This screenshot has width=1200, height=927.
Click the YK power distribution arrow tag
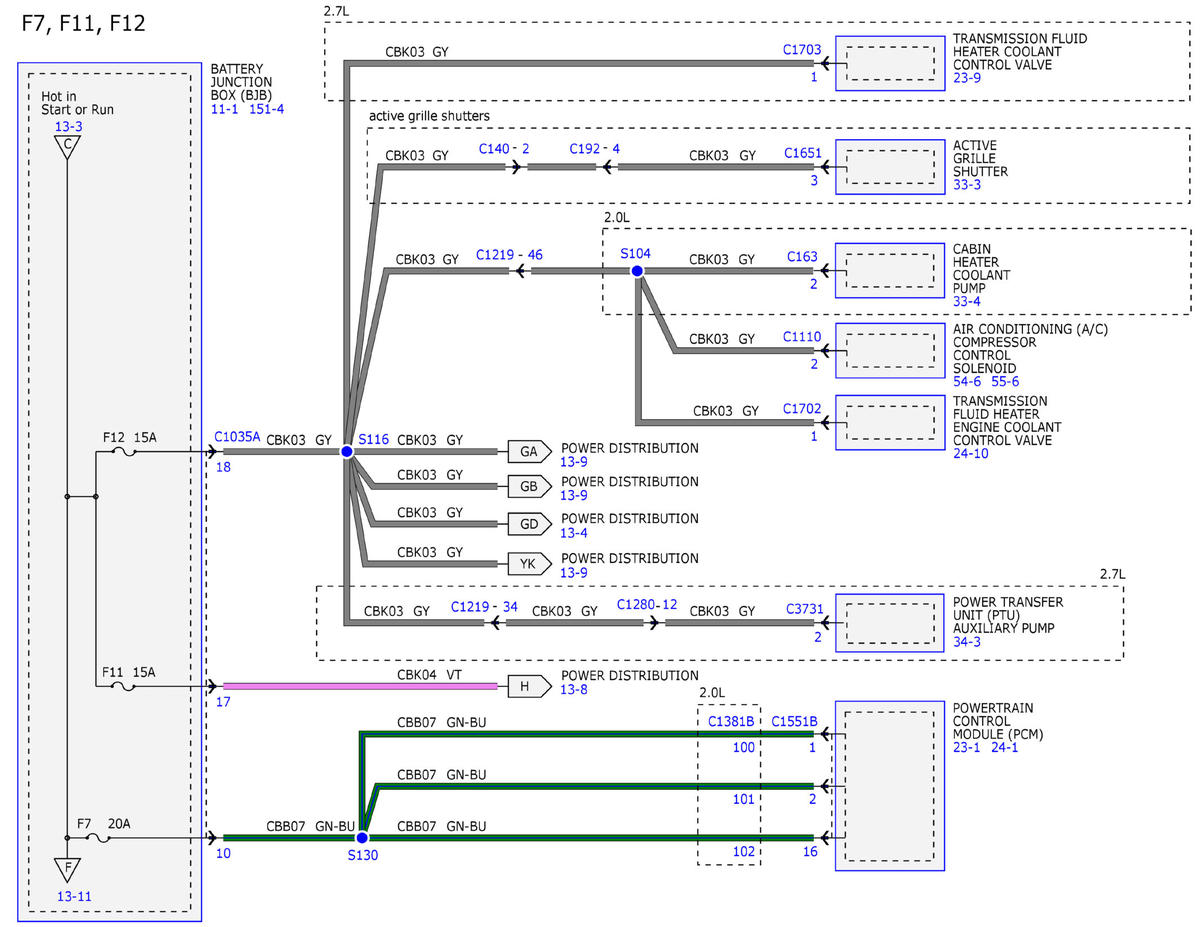tap(529, 564)
